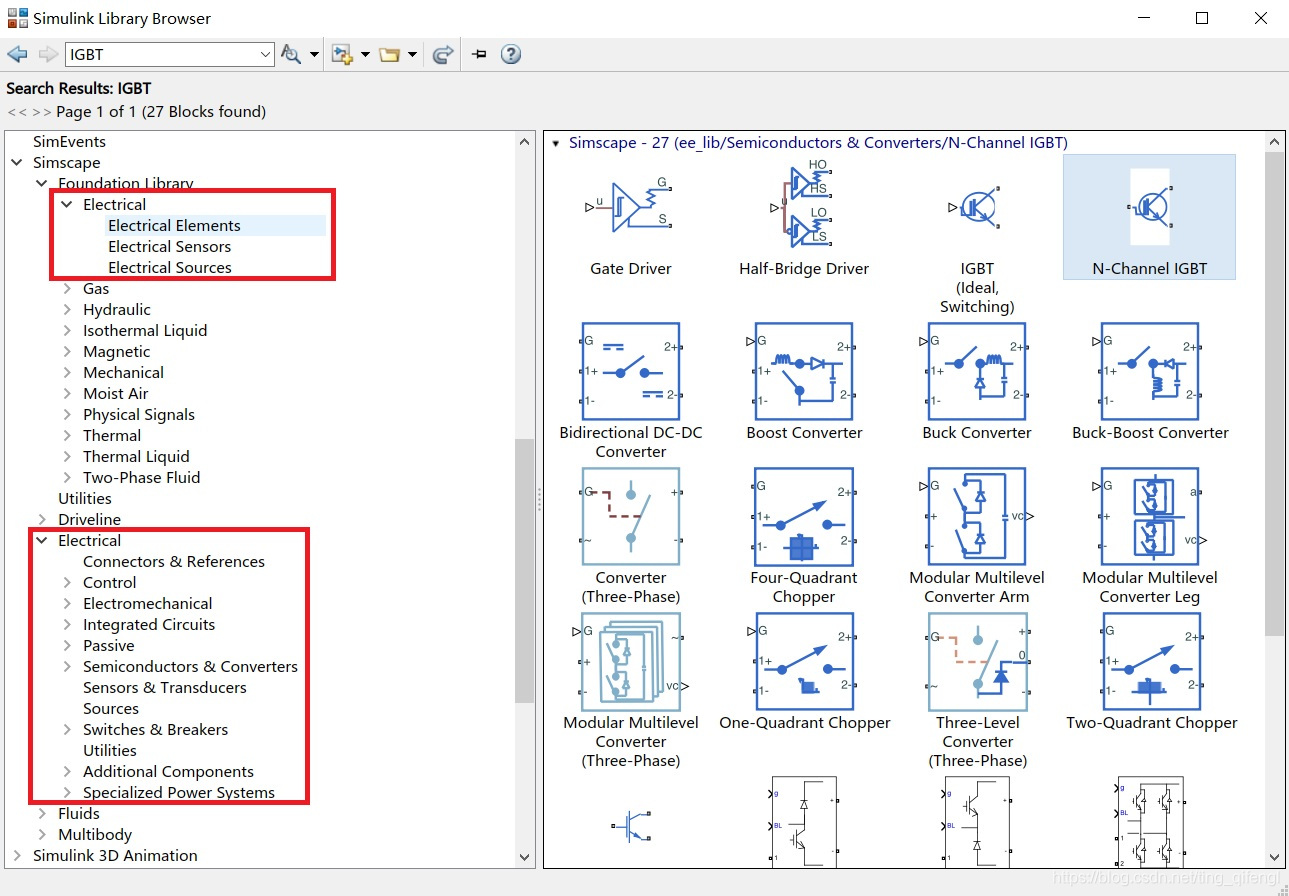Select SimEvents in the library tree
Image resolution: width=1289 pixels, height=896 pixels.
coord(69,141)
